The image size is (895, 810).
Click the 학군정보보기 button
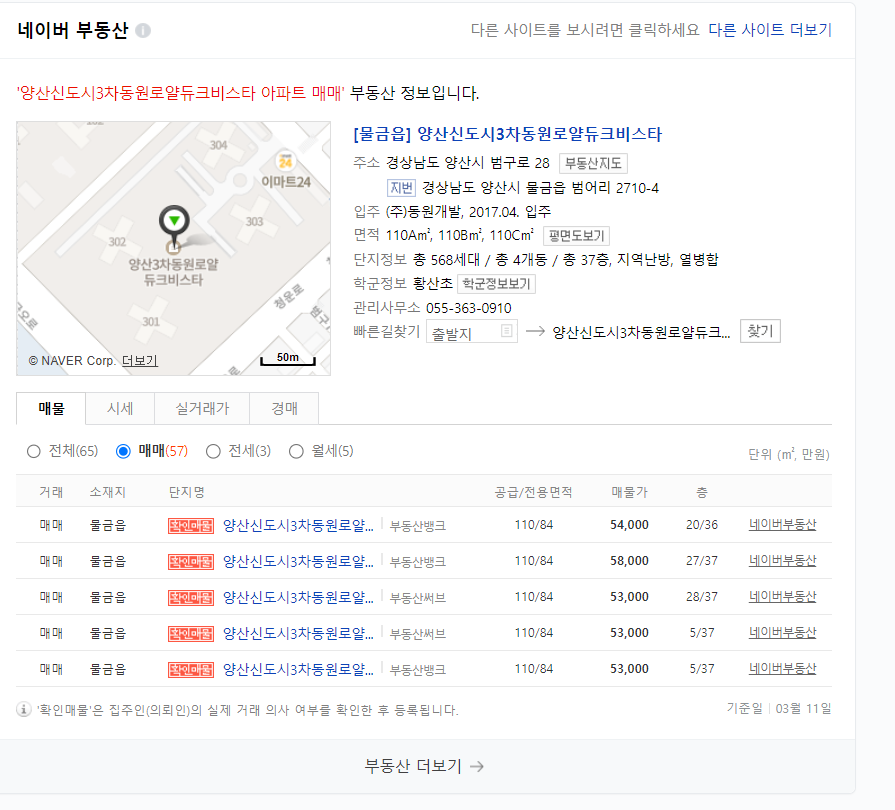[496, 284]
